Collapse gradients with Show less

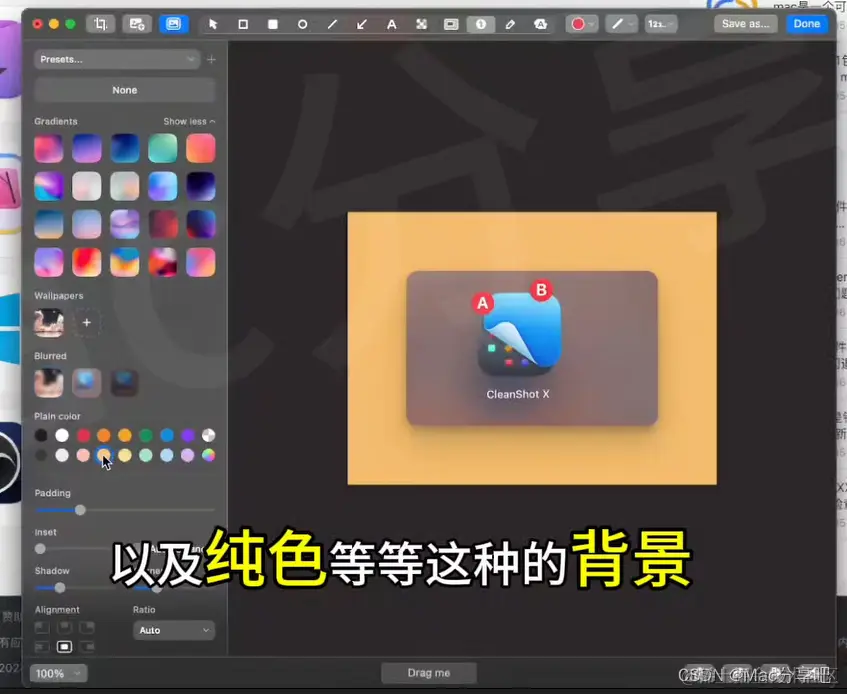189,120
